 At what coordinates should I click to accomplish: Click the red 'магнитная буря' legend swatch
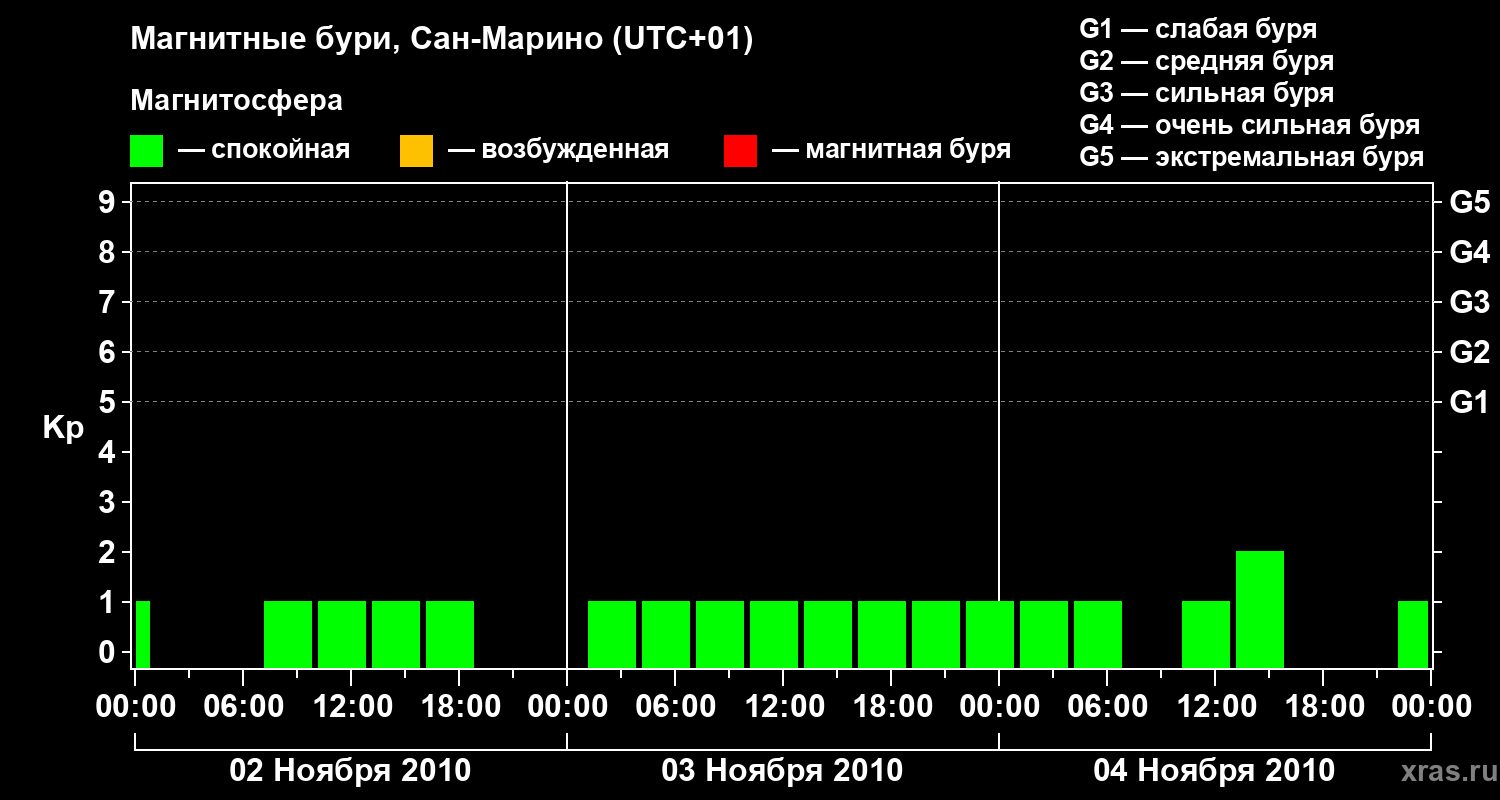coord(741,150)
